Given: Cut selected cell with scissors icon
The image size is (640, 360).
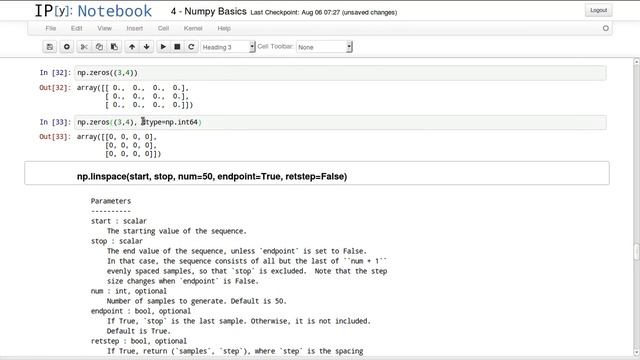Looking at the screenshot, I should [x=84, y=47].
